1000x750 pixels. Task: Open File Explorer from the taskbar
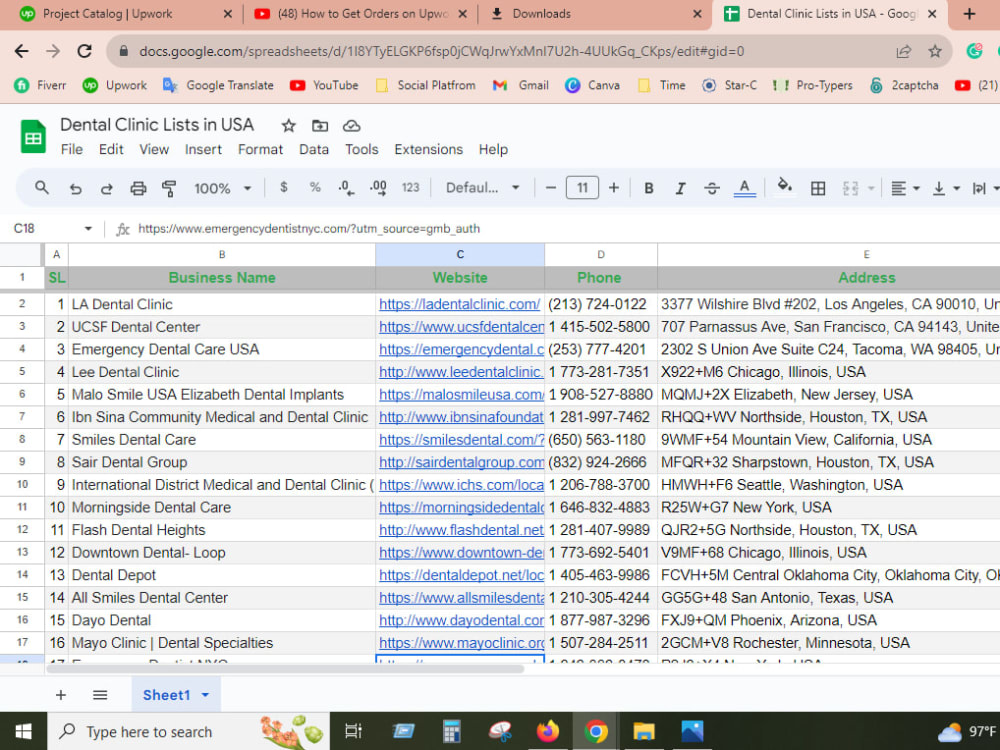coord(643,732)
